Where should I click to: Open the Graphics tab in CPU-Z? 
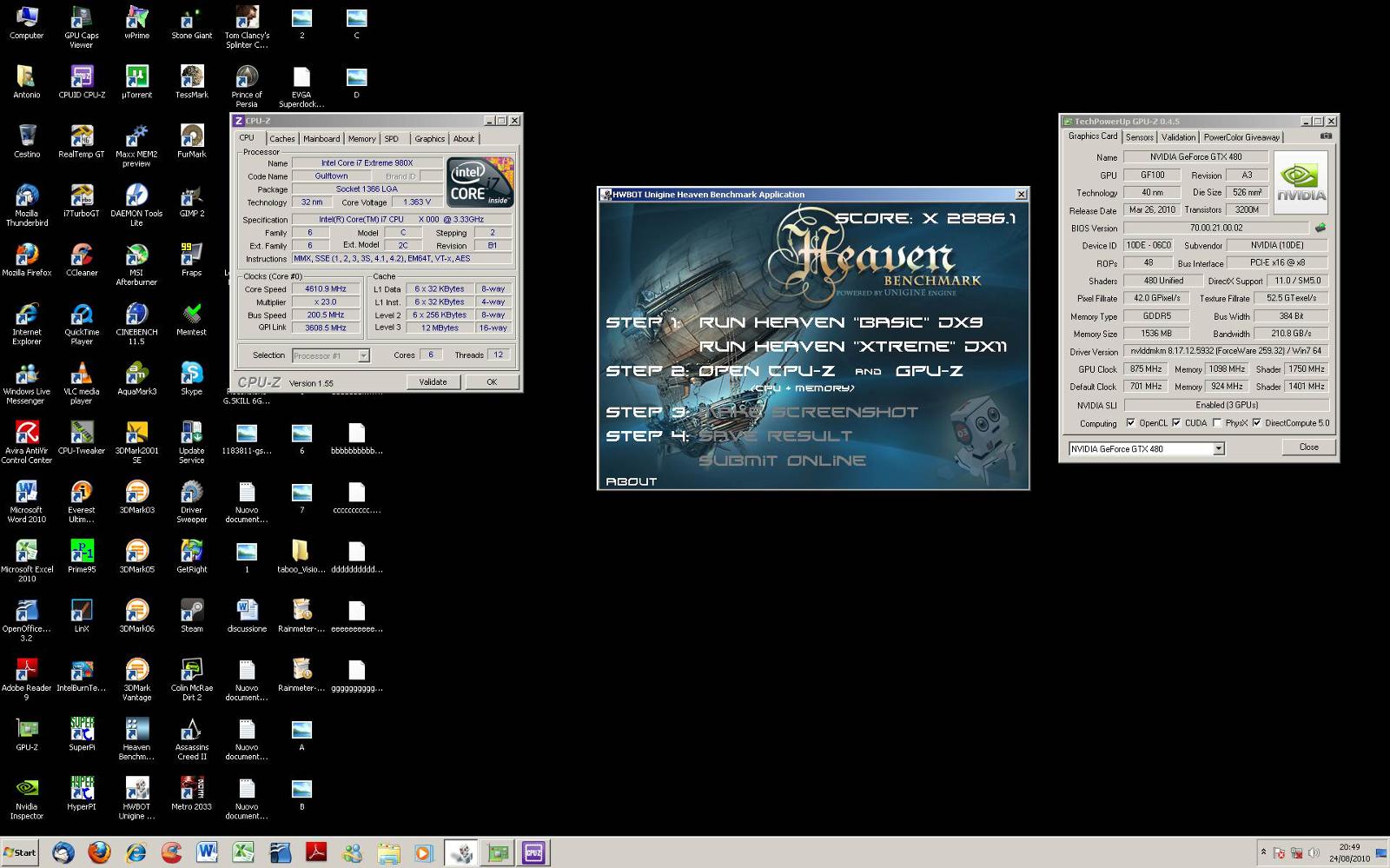point(429,139)
